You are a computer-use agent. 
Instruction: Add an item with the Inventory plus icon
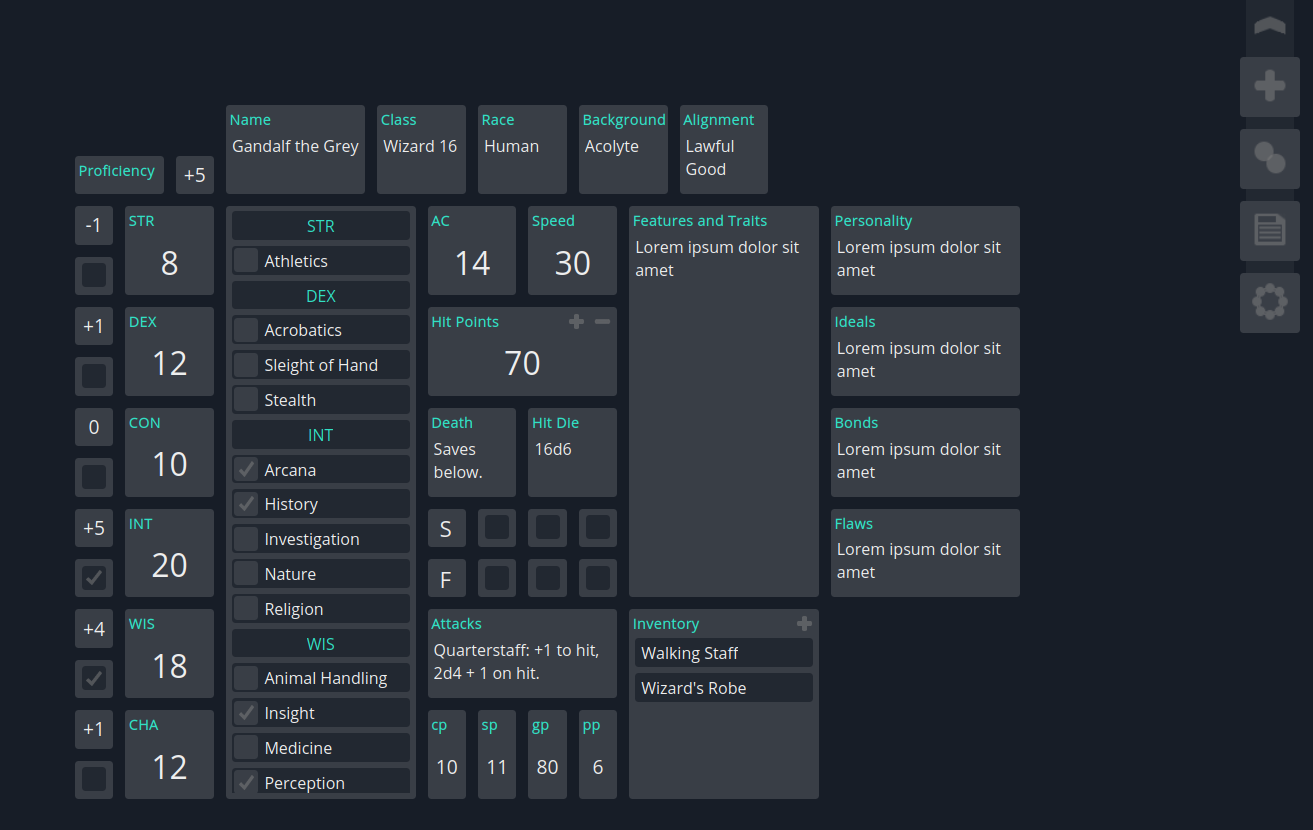[804, 624]
